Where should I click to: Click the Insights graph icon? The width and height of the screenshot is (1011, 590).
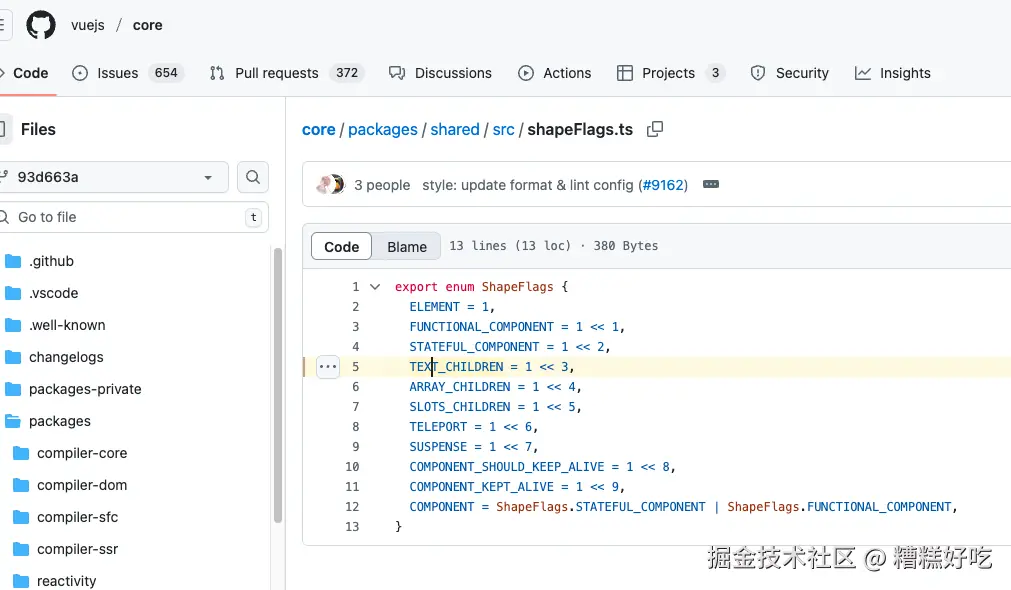tap(863, 73)
